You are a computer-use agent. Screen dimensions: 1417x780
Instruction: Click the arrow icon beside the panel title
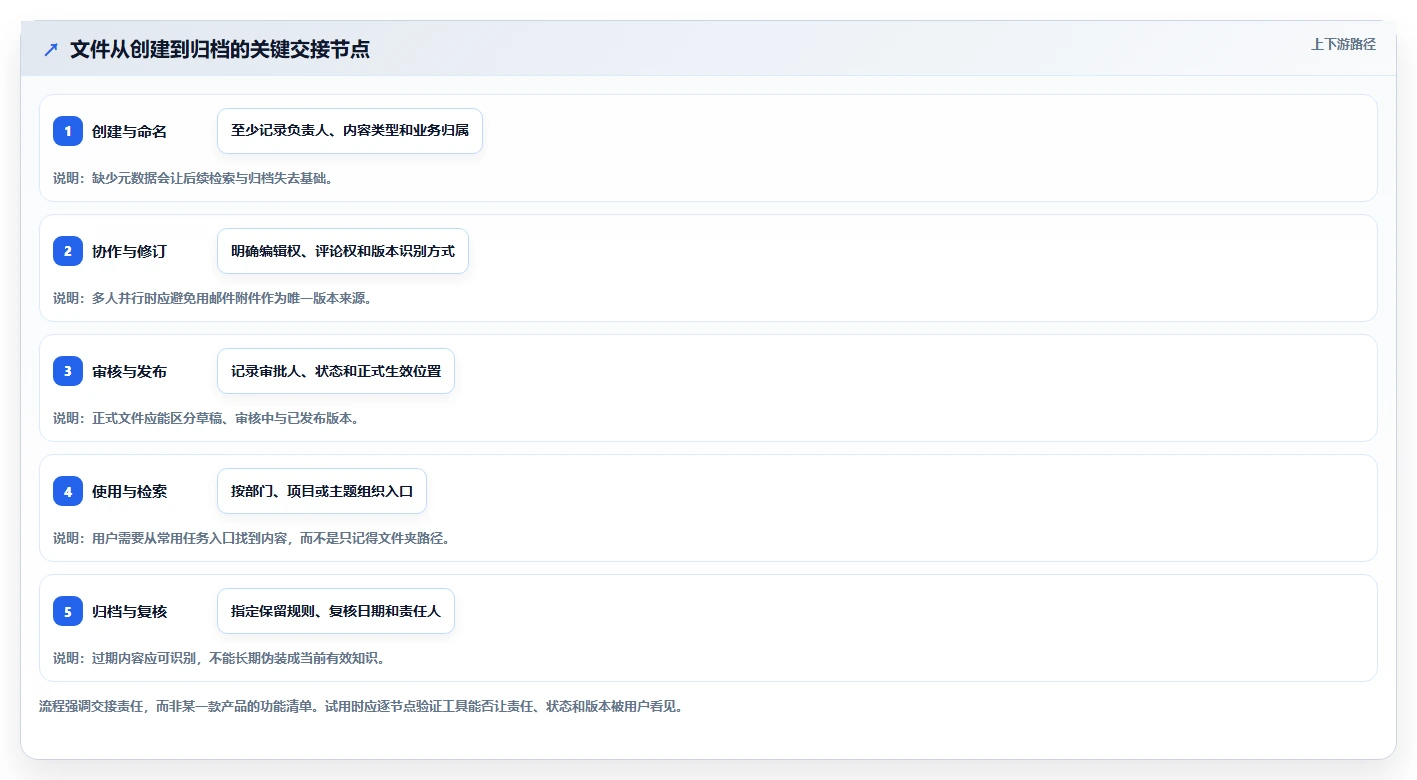(51, 49)
